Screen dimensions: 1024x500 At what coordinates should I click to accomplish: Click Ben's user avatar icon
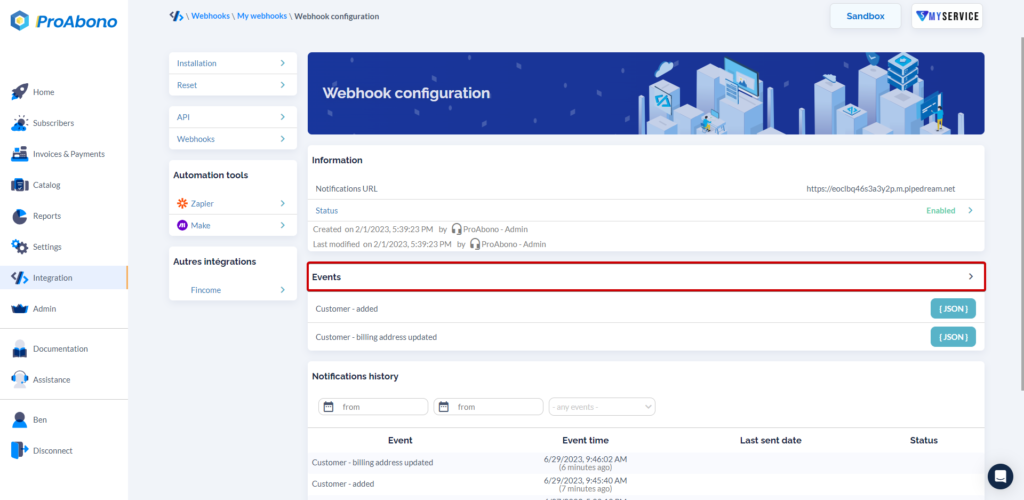coord(20,420)
